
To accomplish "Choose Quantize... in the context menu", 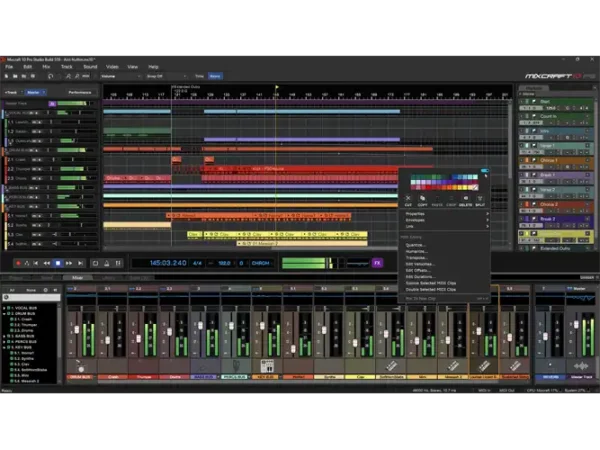I will coord(416,245).
